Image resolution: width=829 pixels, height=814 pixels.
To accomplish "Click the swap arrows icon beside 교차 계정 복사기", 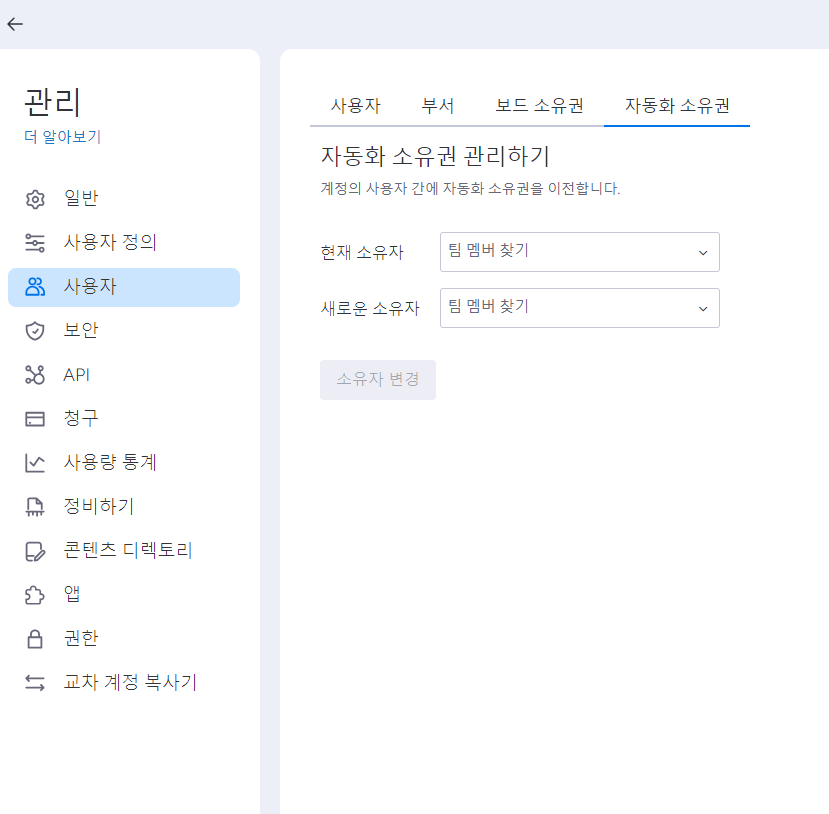I will pyautogui.click(x=35, y=683).
